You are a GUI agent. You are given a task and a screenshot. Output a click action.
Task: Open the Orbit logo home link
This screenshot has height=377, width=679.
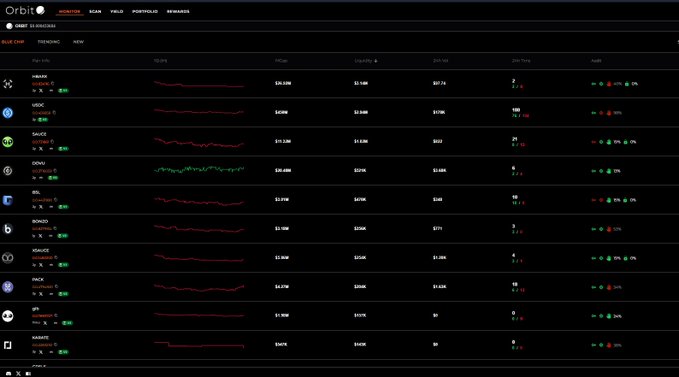[25, 10]
